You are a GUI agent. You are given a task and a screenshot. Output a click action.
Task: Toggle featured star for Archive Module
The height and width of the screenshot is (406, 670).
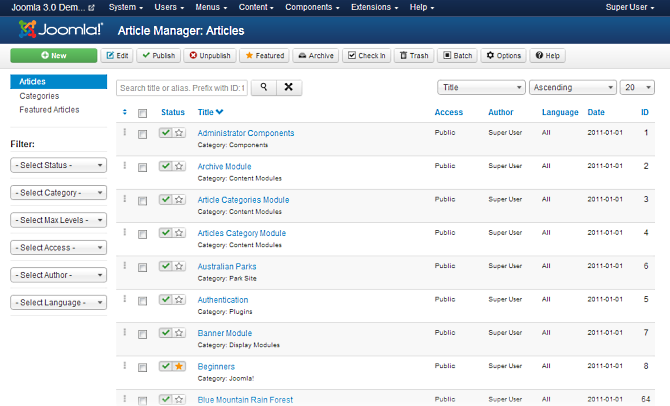tap(179, 166)
